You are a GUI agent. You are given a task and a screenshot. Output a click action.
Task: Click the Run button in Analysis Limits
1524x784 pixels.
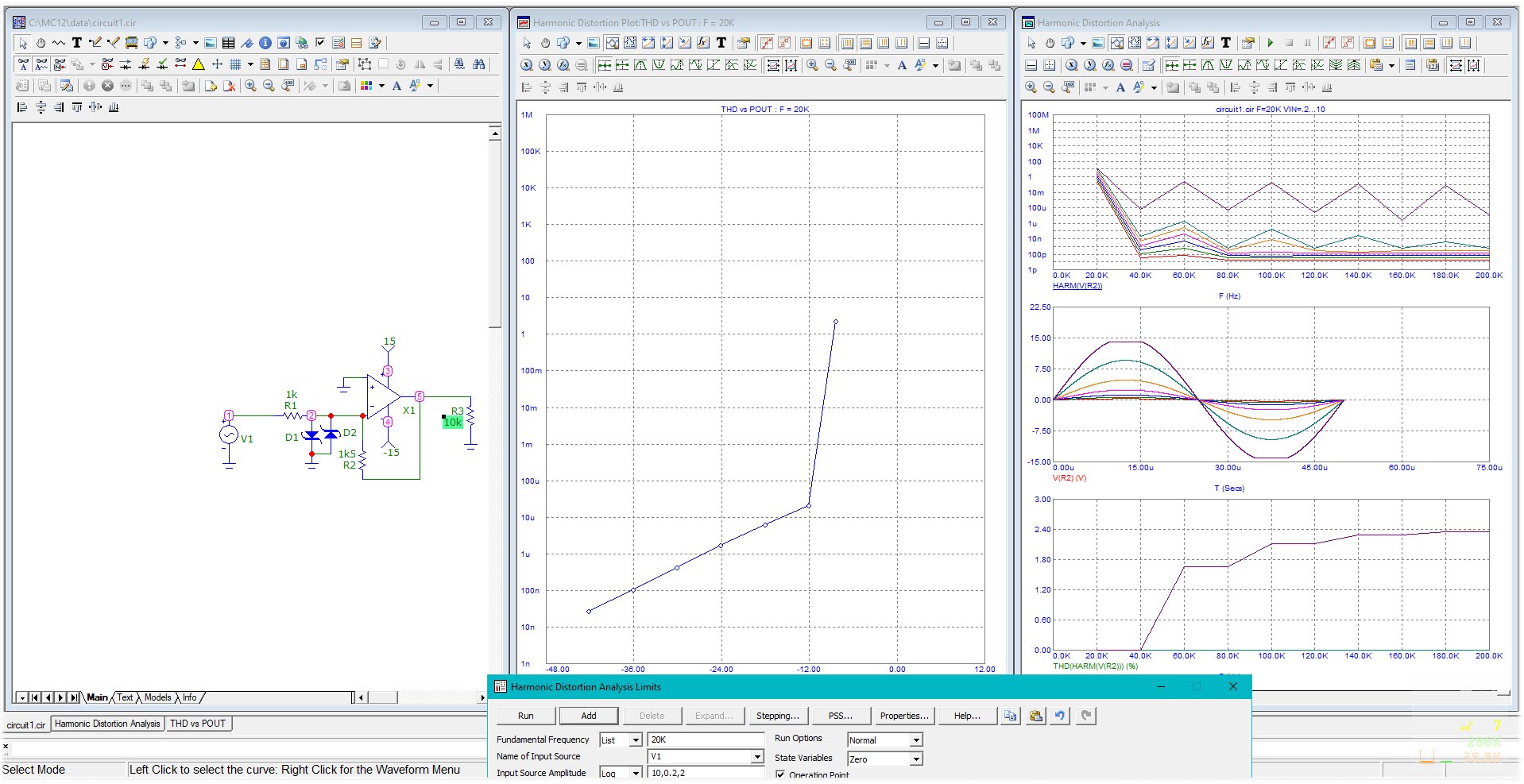pyautogui.click(x=526, y=716)
